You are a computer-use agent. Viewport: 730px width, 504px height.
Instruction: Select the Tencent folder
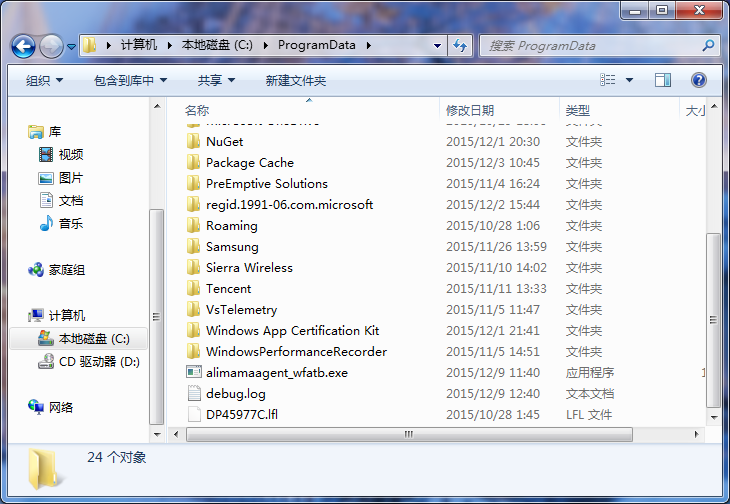(228, 288)
